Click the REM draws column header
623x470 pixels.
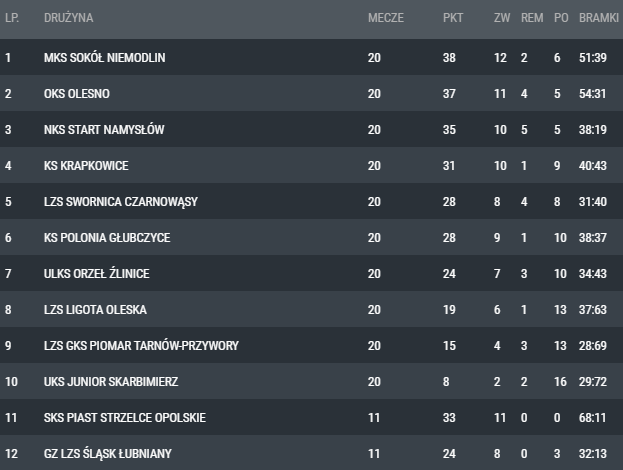532,18
